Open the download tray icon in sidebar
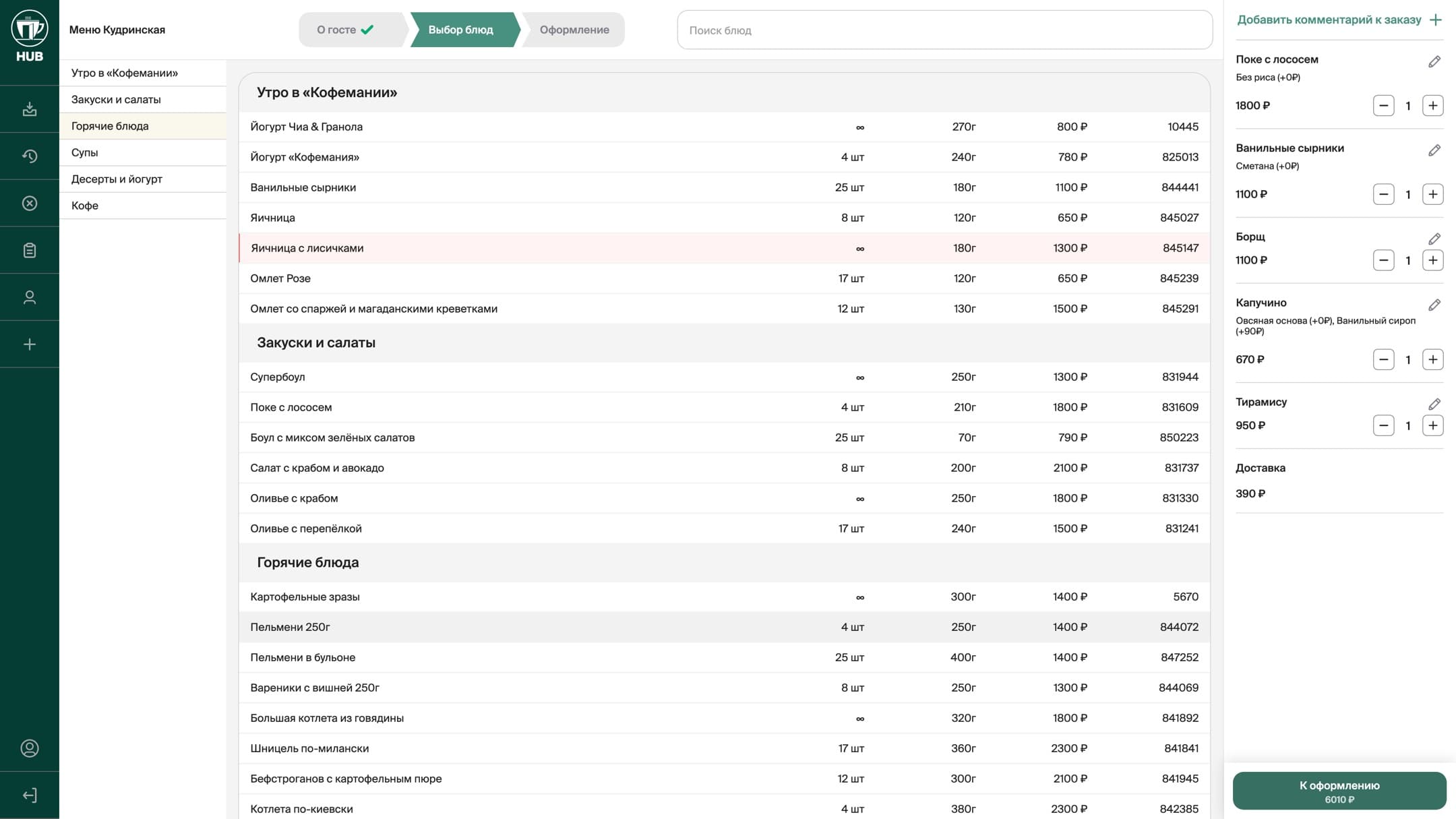1456x819 pixels. 30,109
